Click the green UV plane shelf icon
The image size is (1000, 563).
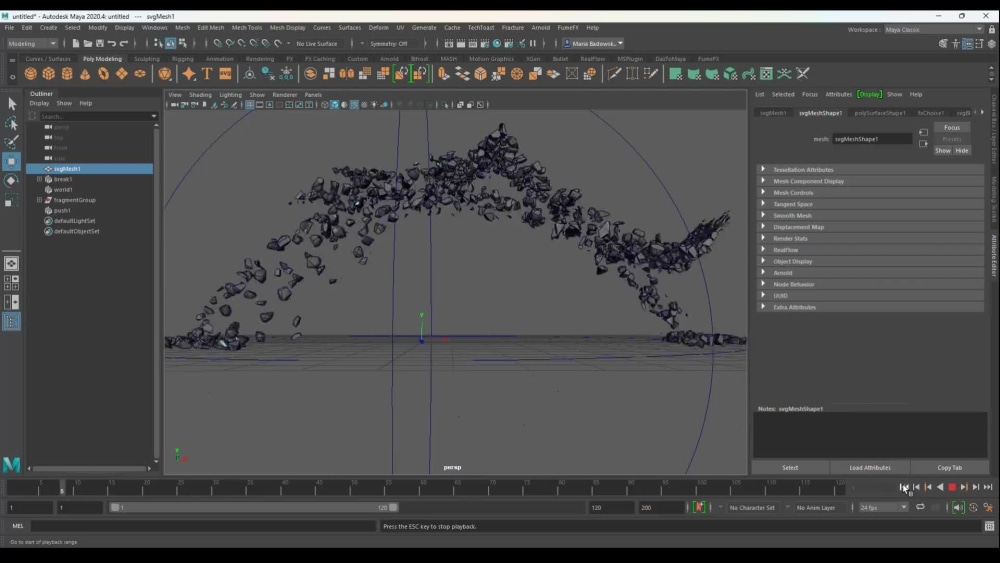(675, 74)
